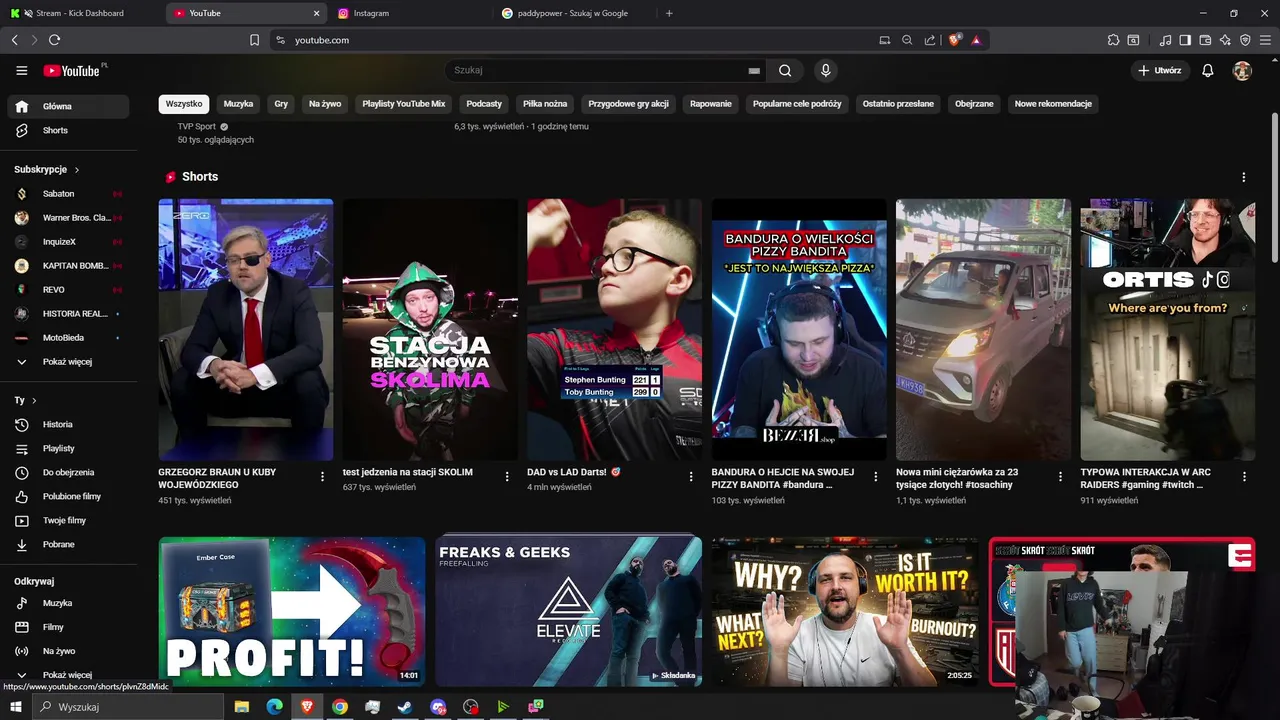The image size is (1280, 720).
Task: Open Historia in the sidebar
Action: coord(68,425)
